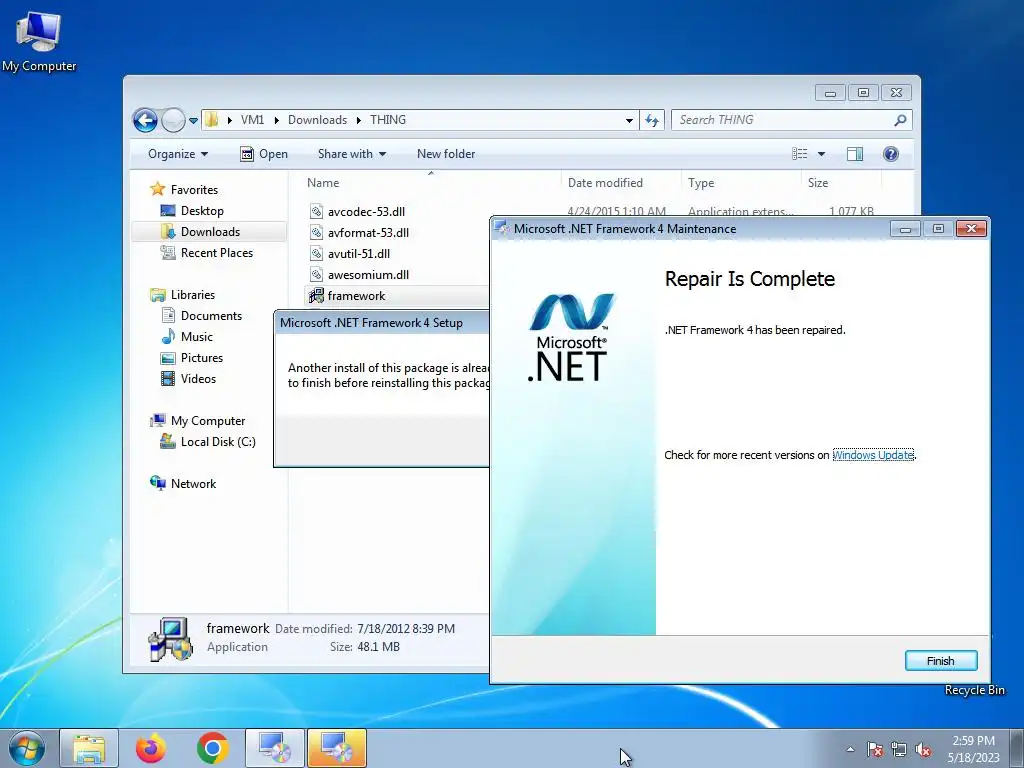Click the Back arrow in Explorer
Image resolution: width=1024 pixels, height=768 pixels.
tap(145, 120)
